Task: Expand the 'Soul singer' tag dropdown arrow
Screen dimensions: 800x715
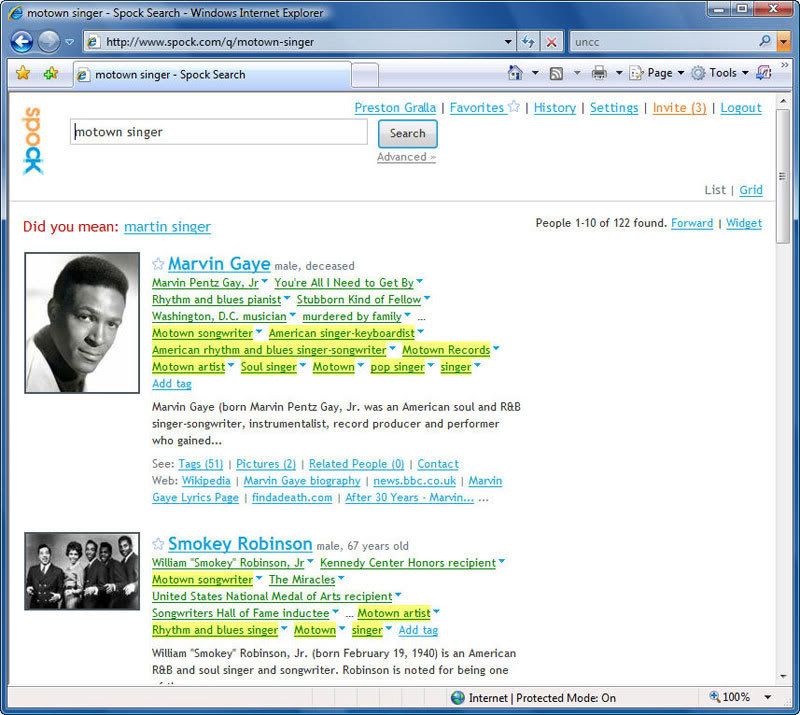Action: (303, 365)
